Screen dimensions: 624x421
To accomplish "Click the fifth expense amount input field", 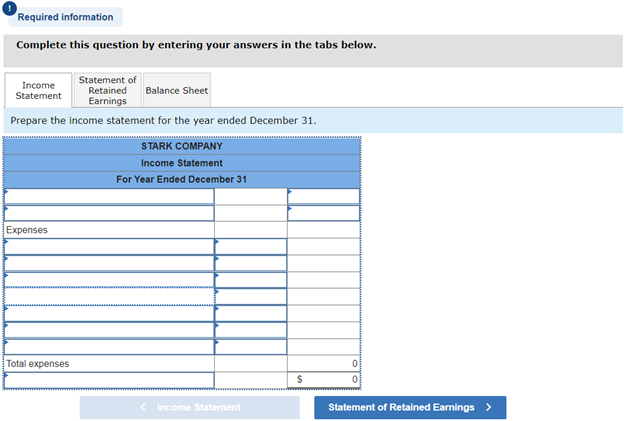I will (251, 314).
